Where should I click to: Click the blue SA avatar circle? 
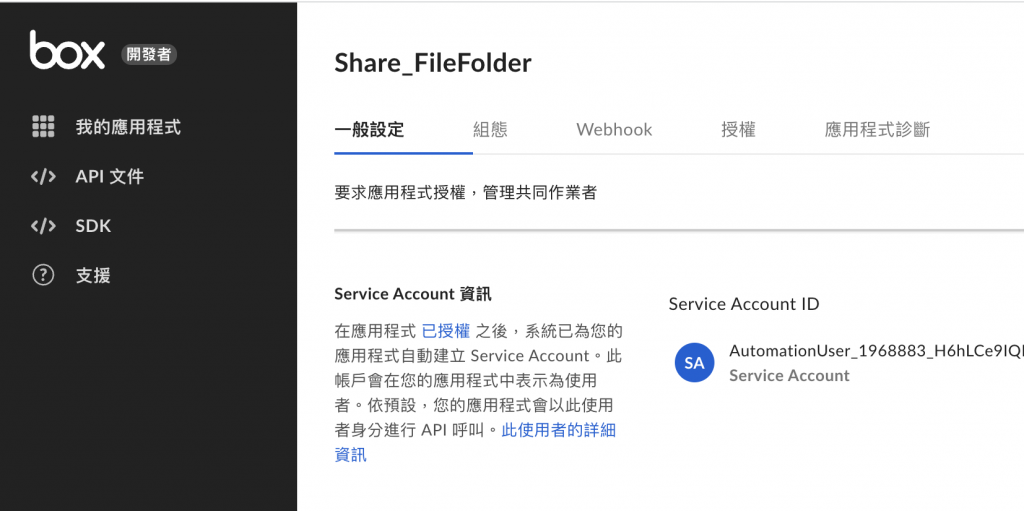click(694, 363)
